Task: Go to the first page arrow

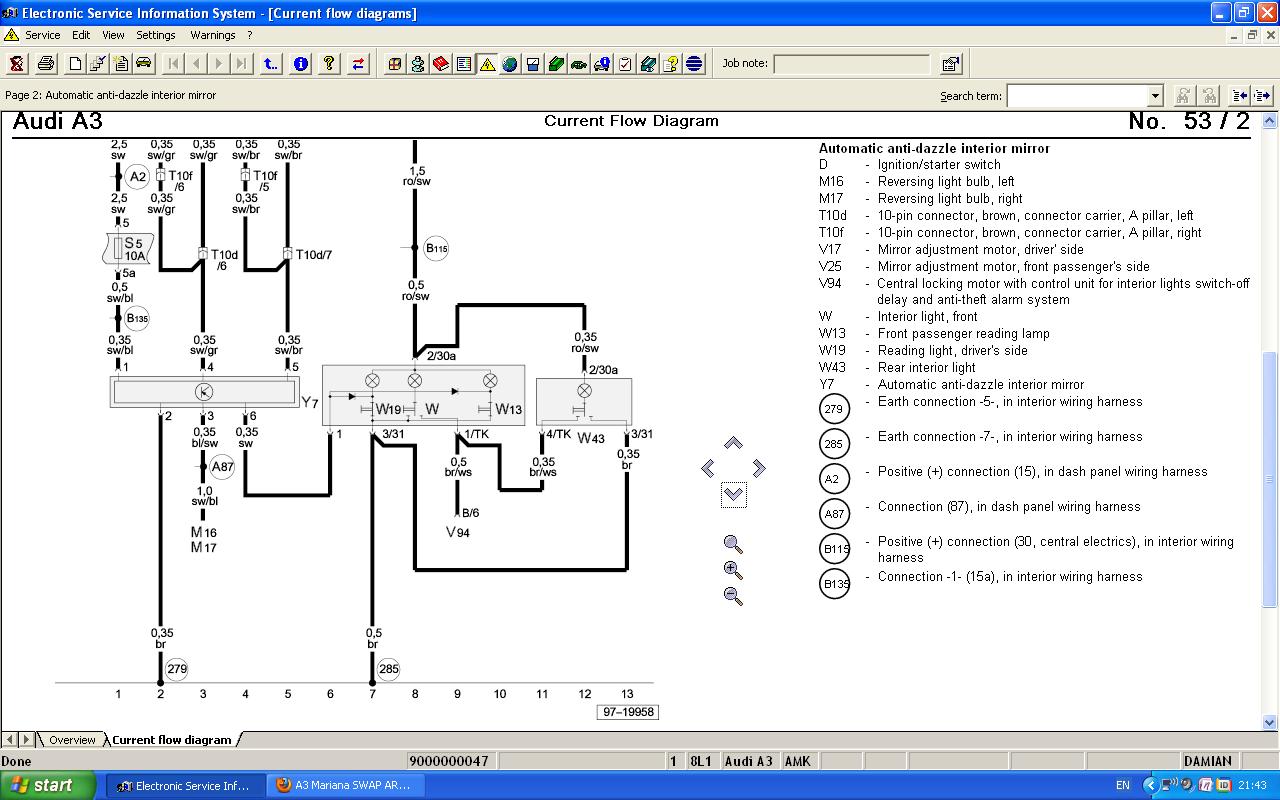Action: tap(173, 64)
